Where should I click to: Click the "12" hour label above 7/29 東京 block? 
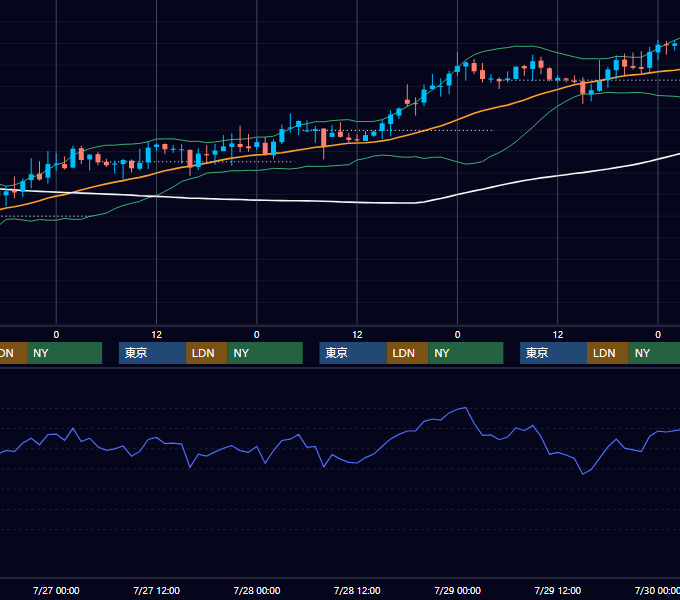pyautogui.click(x=558, y=335)
